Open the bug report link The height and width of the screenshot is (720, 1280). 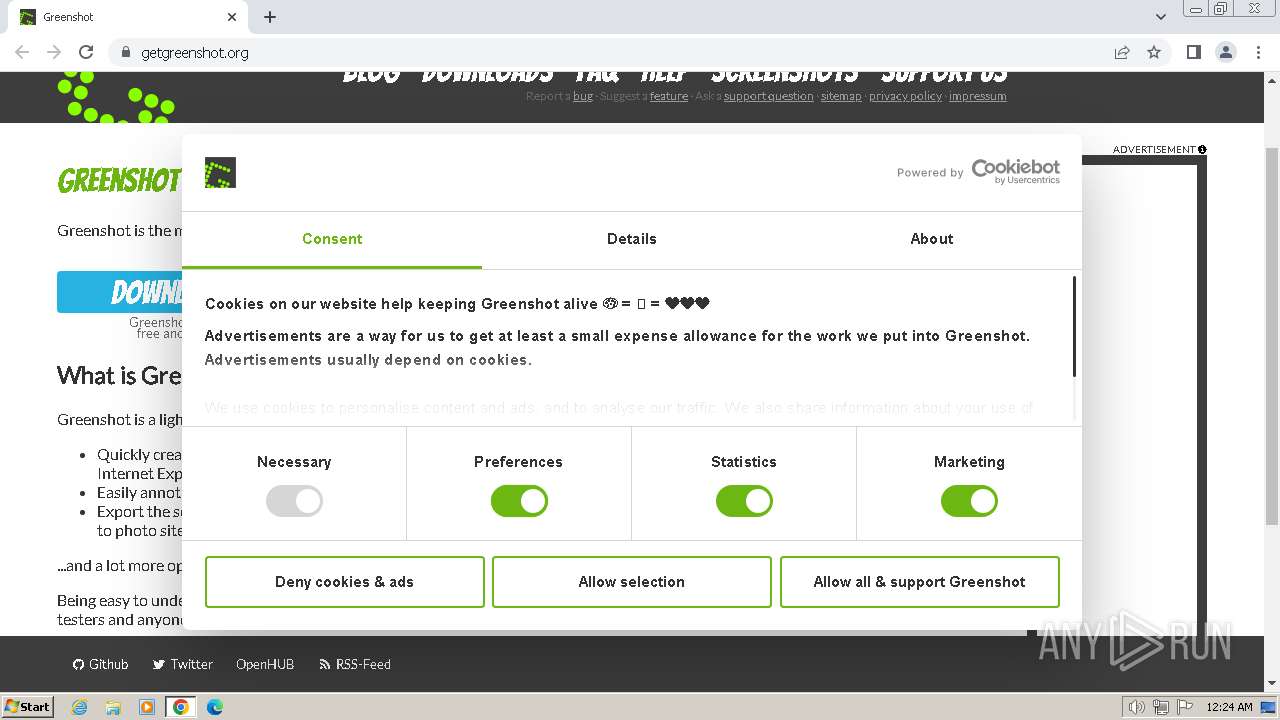point(583,96)
